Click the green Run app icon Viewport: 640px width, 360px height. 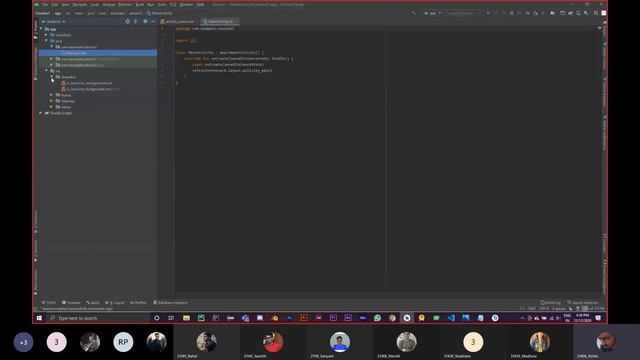(x=488, y=13)
